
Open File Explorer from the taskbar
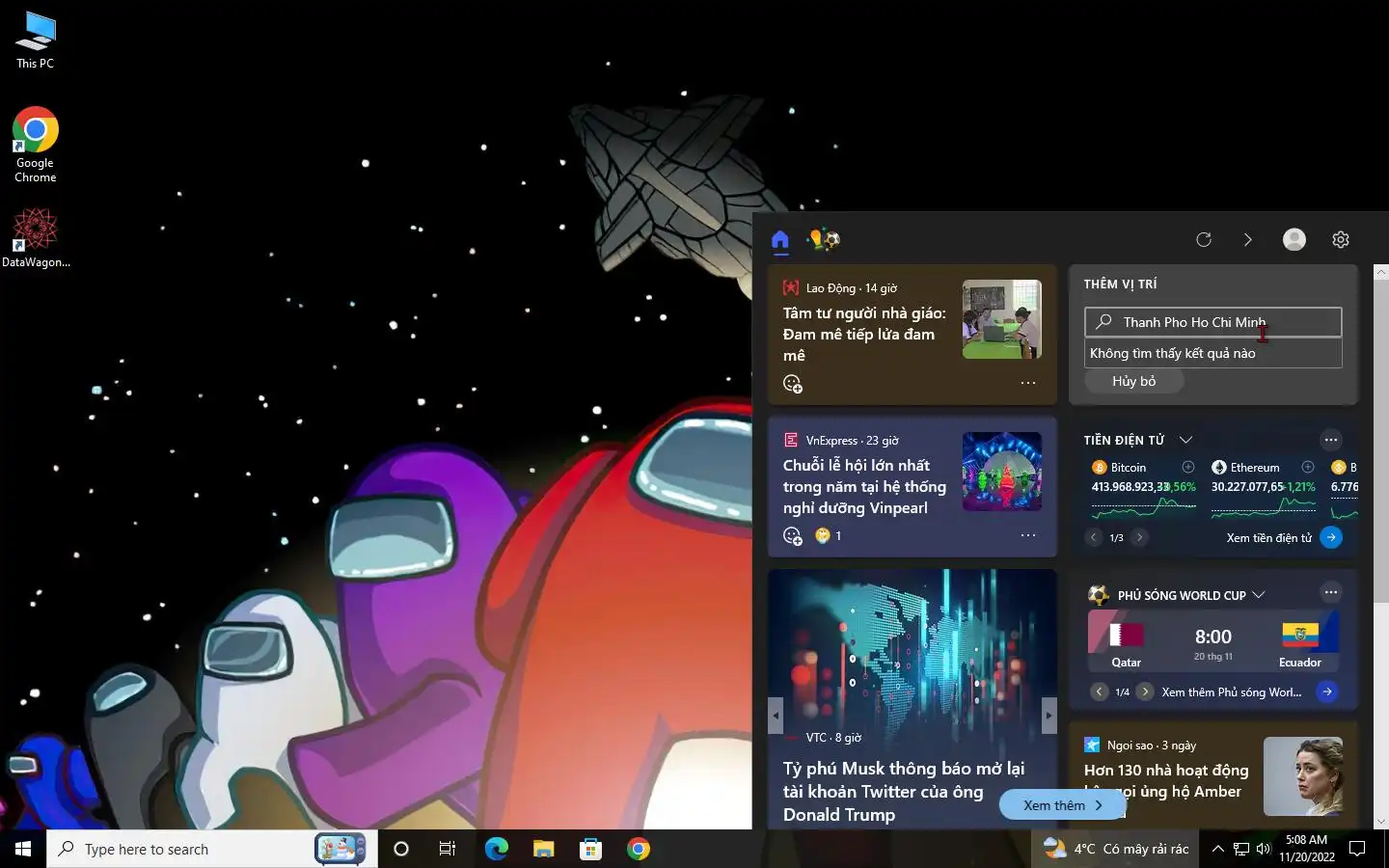543,849
